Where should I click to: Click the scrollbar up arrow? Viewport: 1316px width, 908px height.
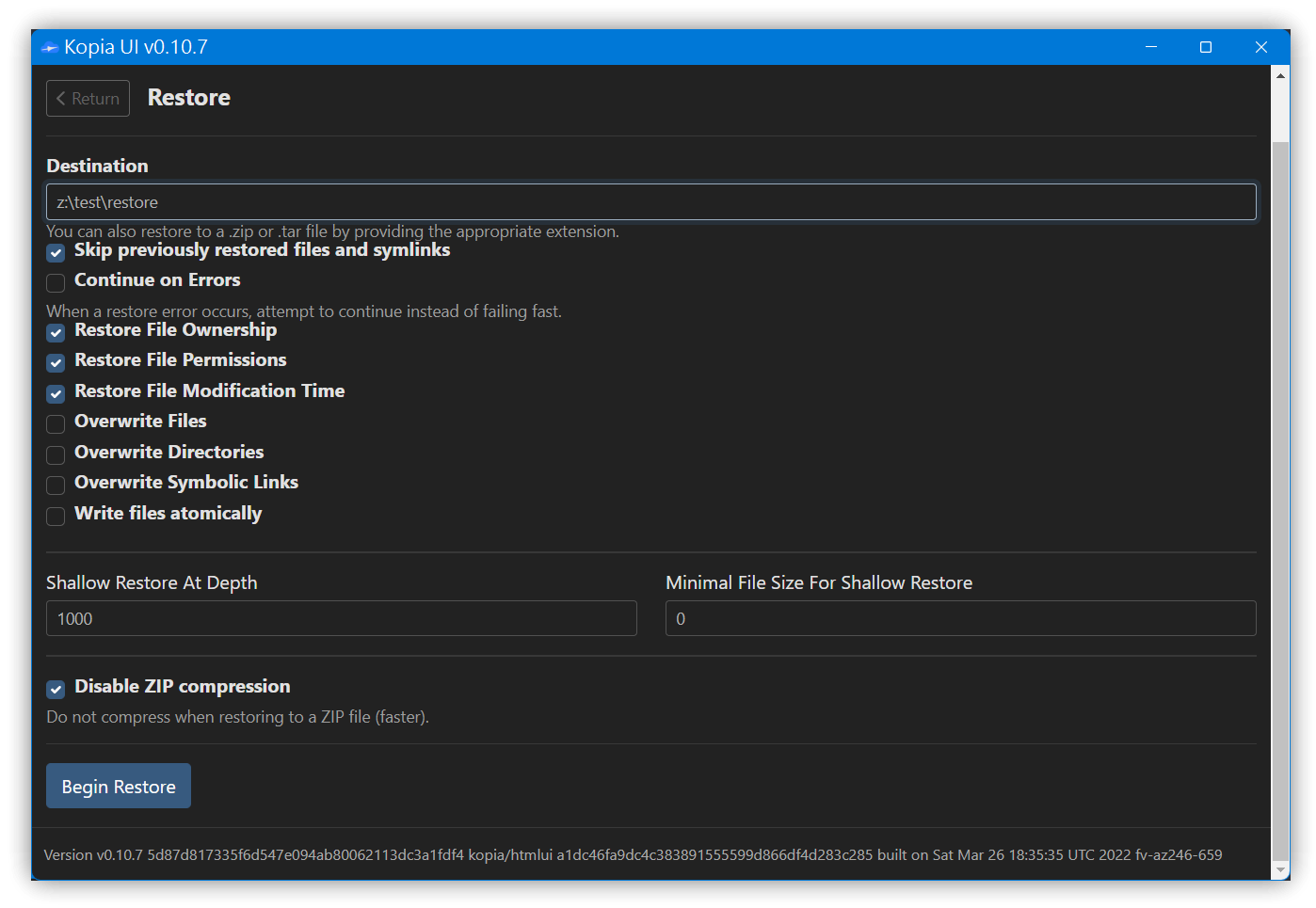coord(1280,75)
